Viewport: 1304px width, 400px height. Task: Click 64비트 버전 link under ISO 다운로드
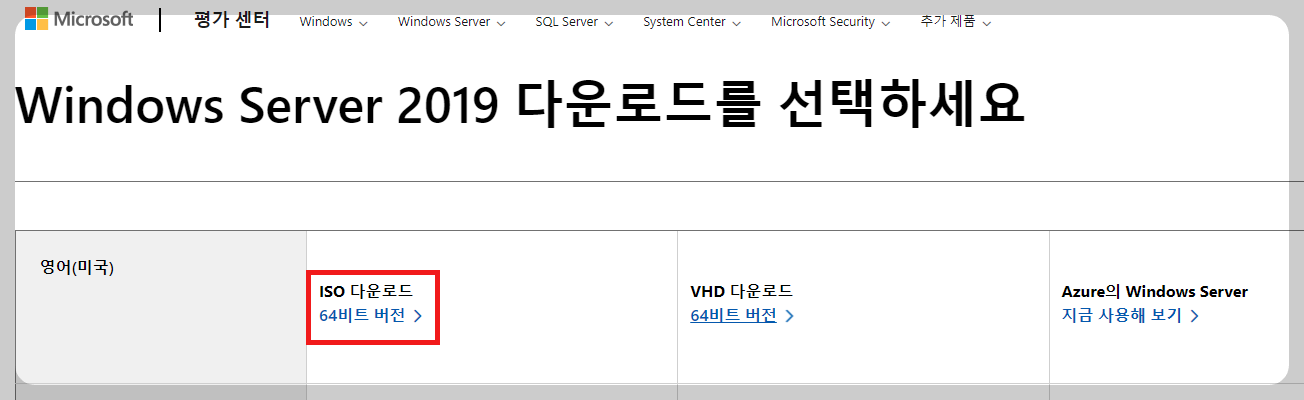click(372, 315)
